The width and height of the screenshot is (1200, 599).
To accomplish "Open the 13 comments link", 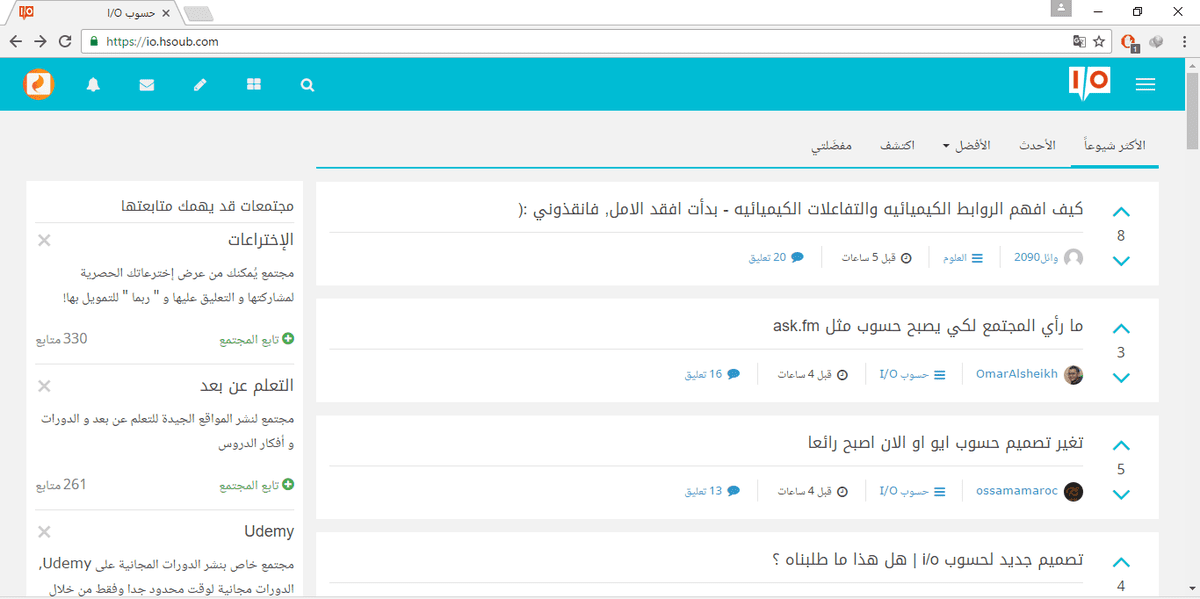I will click(x=712, y=492).
